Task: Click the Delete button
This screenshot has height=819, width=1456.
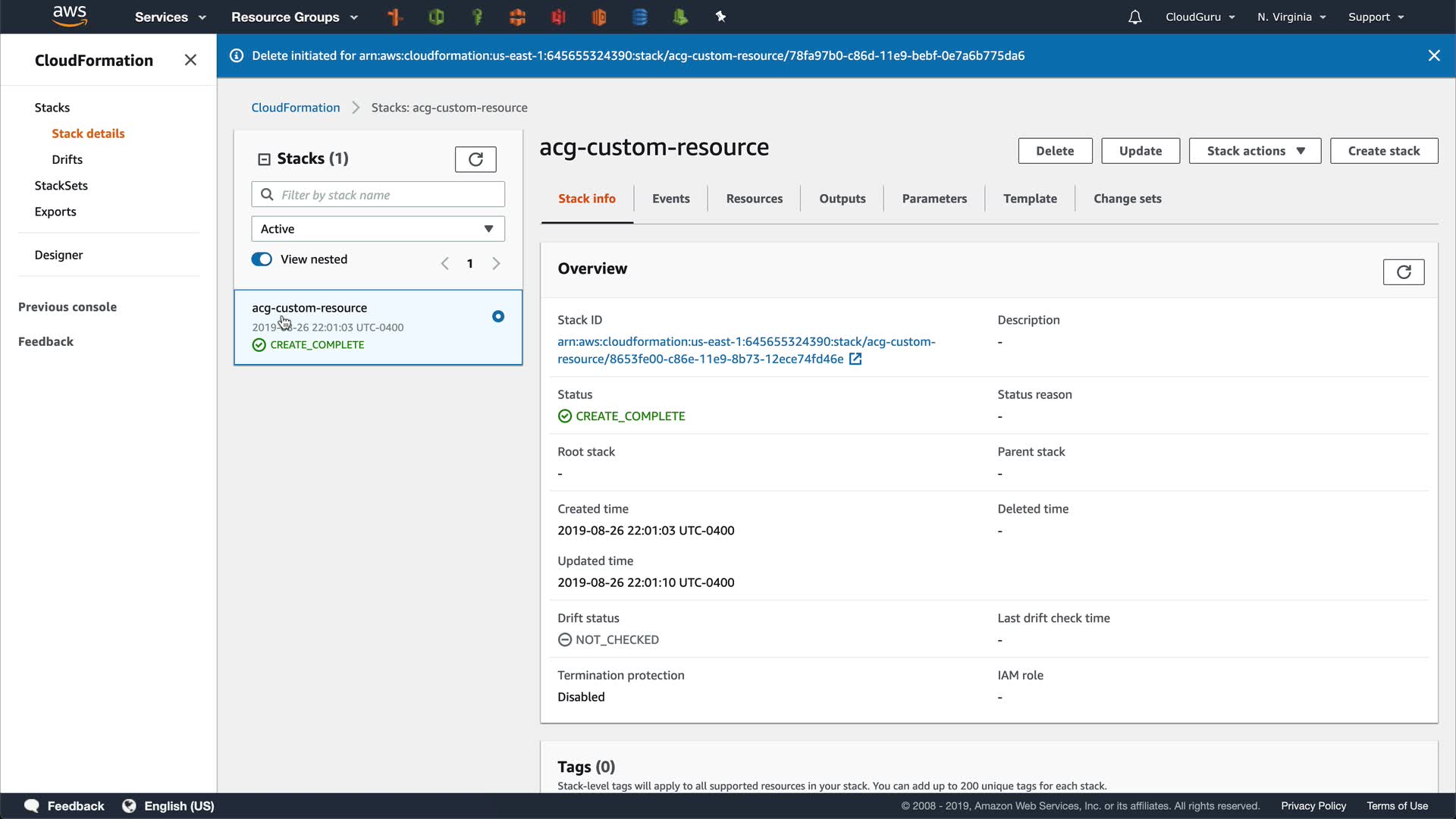Action: click(1054, 151)
